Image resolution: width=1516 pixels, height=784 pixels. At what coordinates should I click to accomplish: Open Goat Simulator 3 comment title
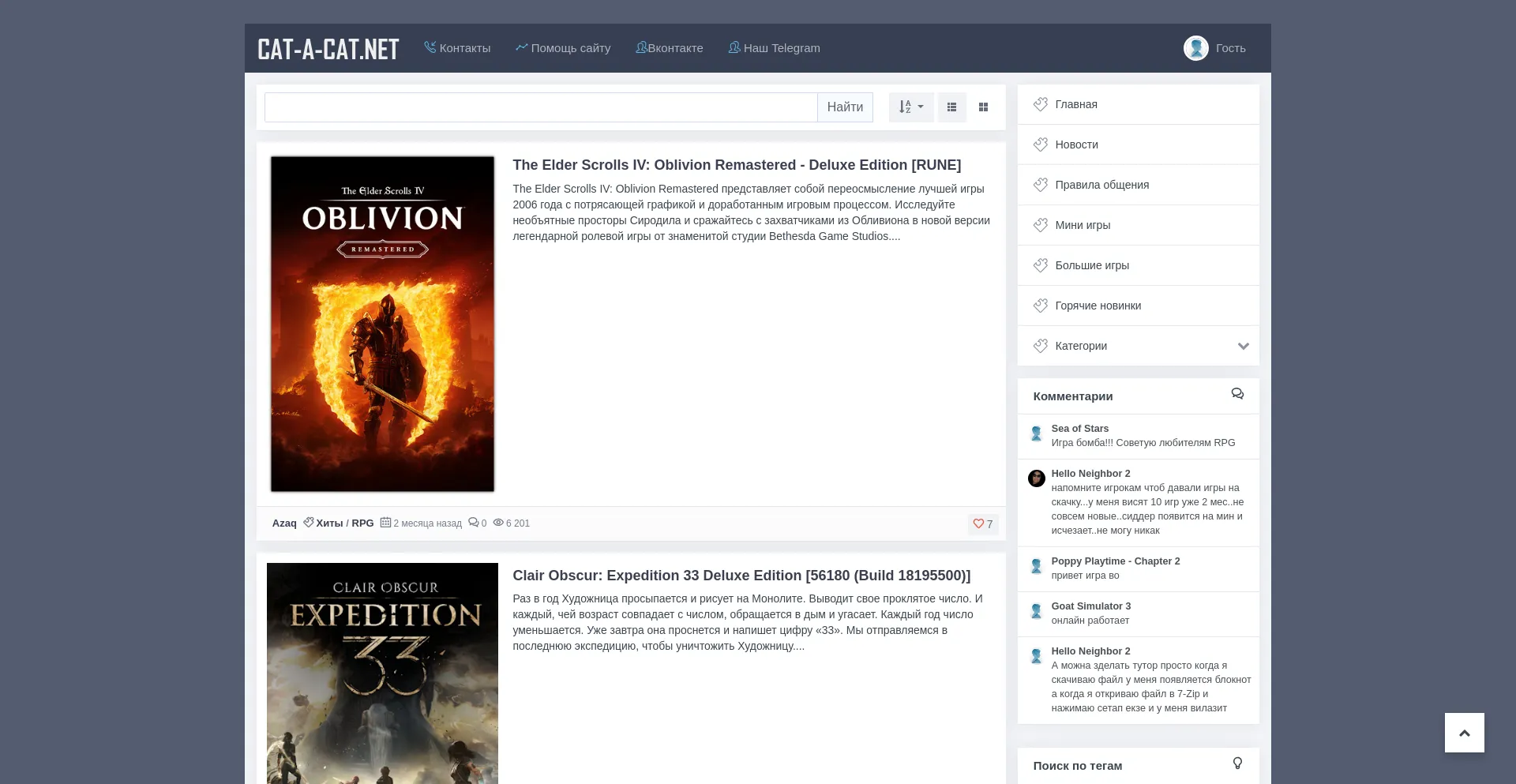1090,606
